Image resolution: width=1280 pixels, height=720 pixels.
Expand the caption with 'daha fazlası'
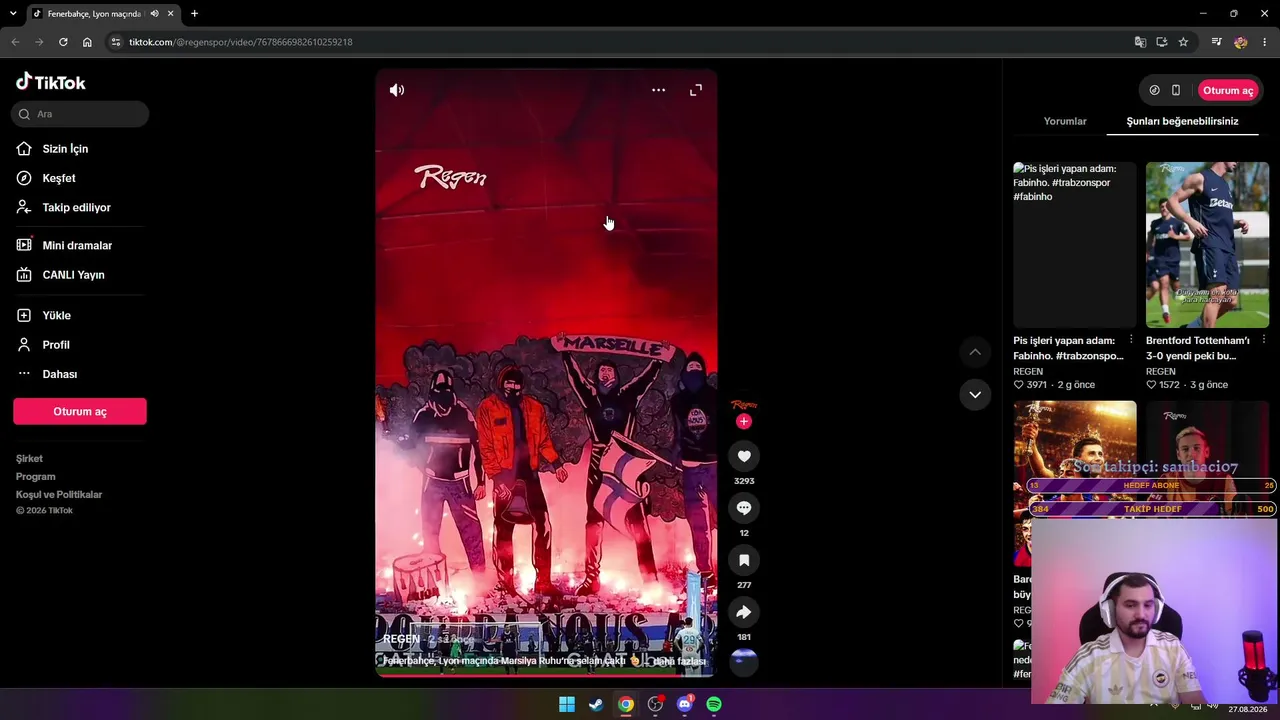[x=679, y=661]
